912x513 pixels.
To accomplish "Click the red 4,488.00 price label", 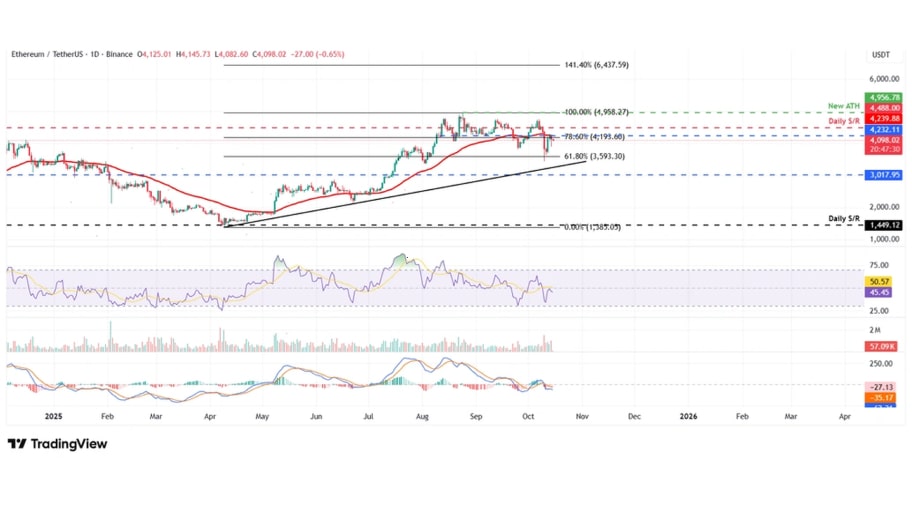I will click(x=885, y=107).
